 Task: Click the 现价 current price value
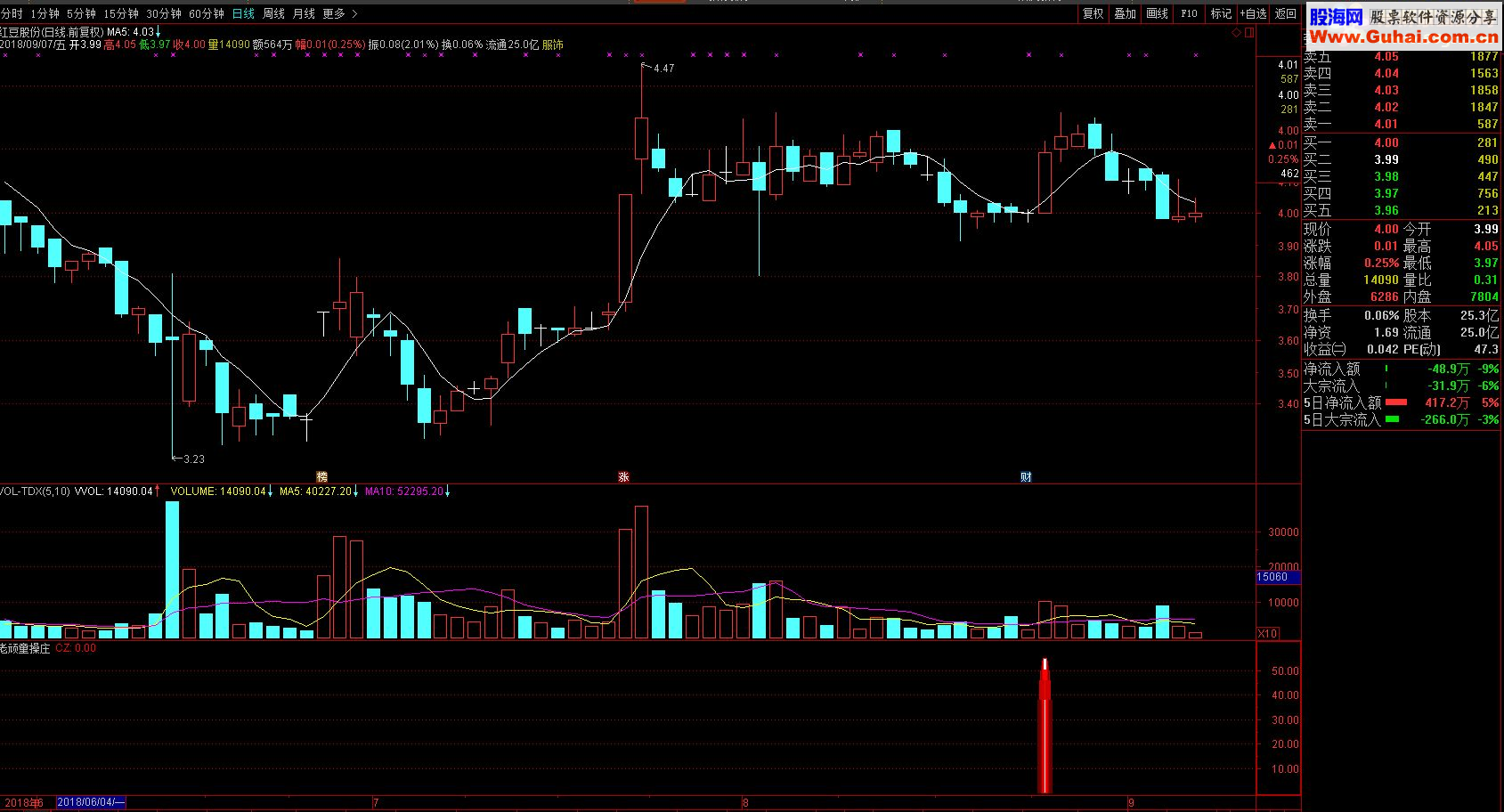1386,229
